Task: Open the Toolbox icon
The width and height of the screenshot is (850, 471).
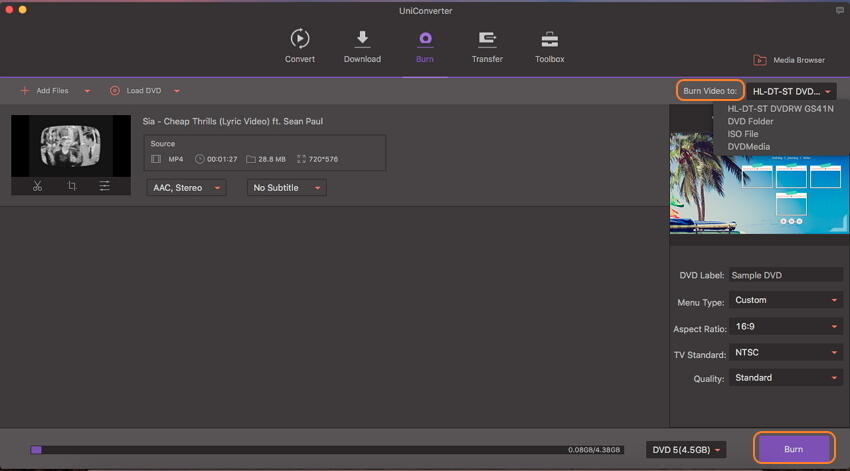Action: pyautogui.click(x=549, y=39)
